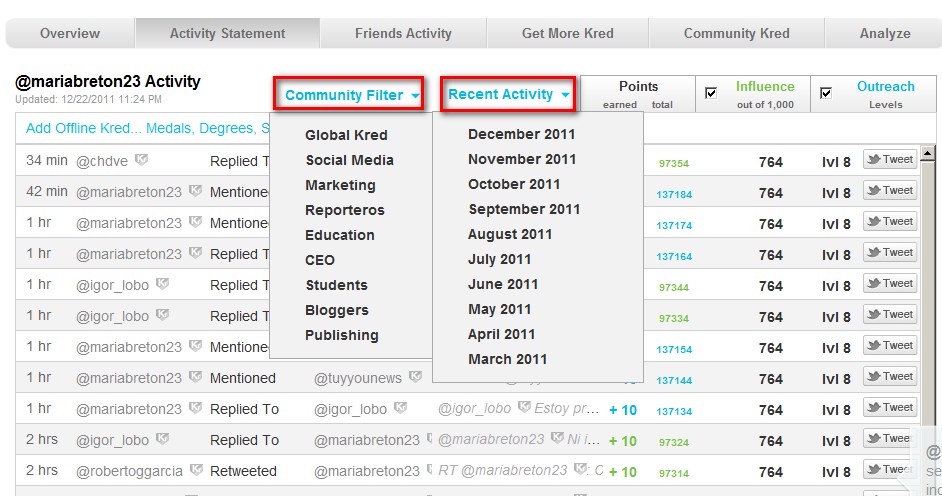The height and width of the screenshot is (496, 942).
Task: Click the scrollbar up arrow
Action: coord(928,153)
